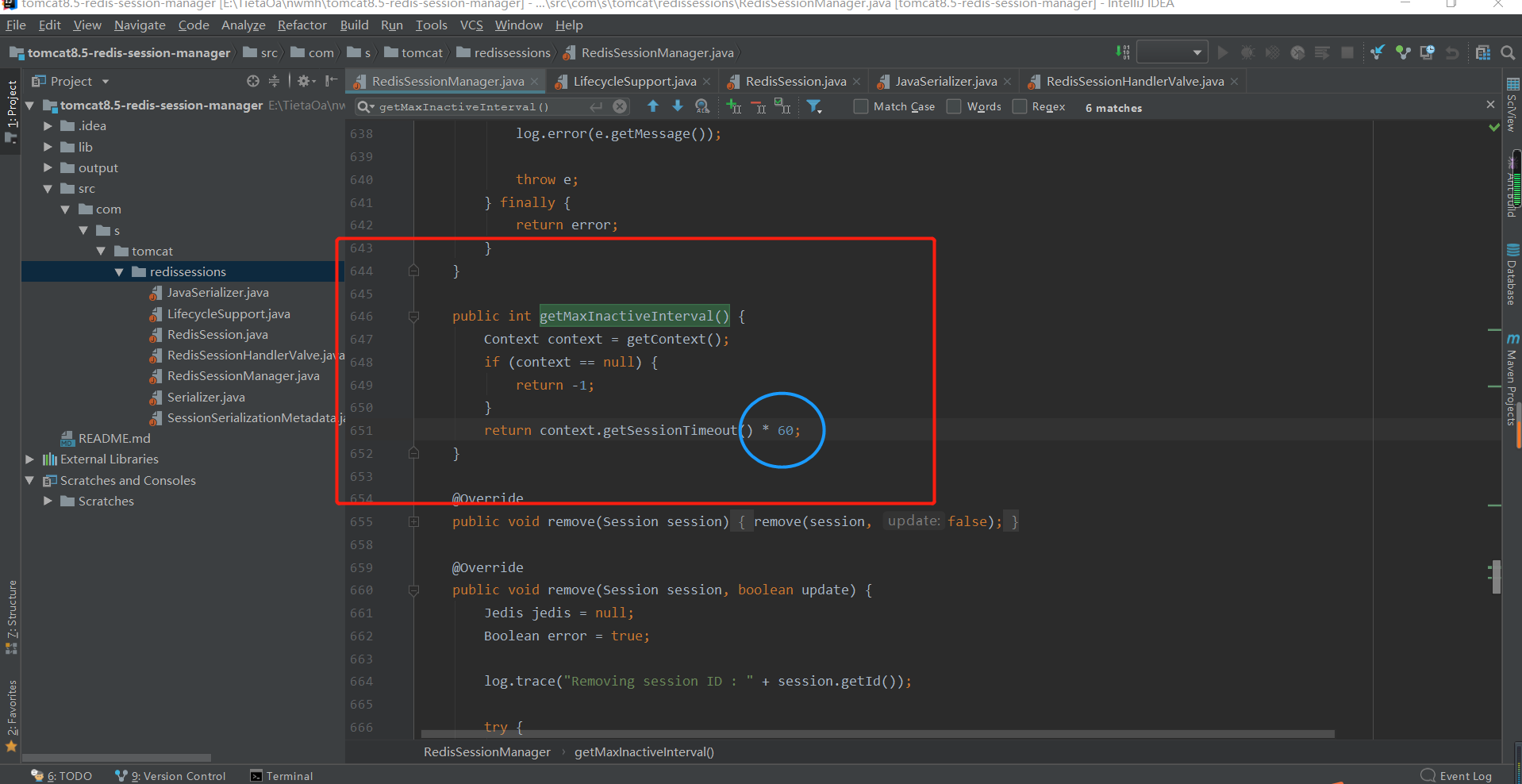Open Project Structure icon
The image size is (1522, 784).
1483,52
